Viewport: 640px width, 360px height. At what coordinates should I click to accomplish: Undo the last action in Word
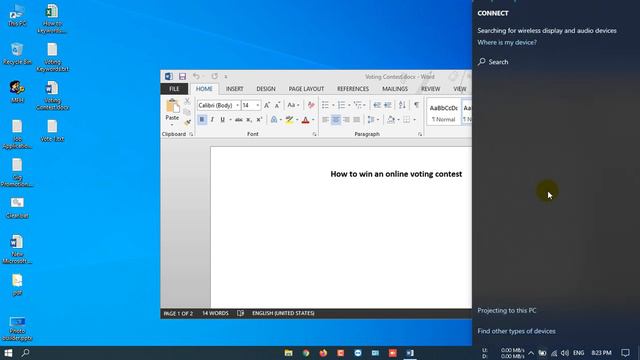196,76
